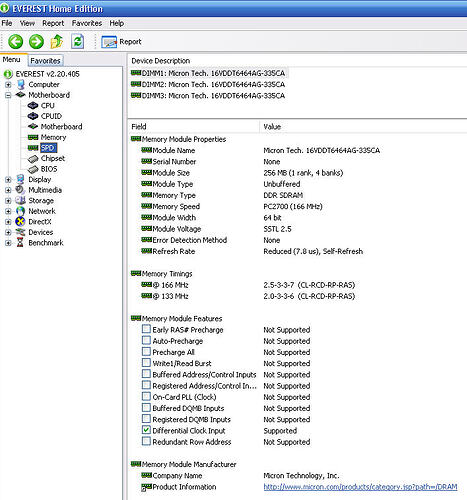This screenshot has width=467, height=500.
Task: Select BIOS item in the tree
Action: coord(49,169)
